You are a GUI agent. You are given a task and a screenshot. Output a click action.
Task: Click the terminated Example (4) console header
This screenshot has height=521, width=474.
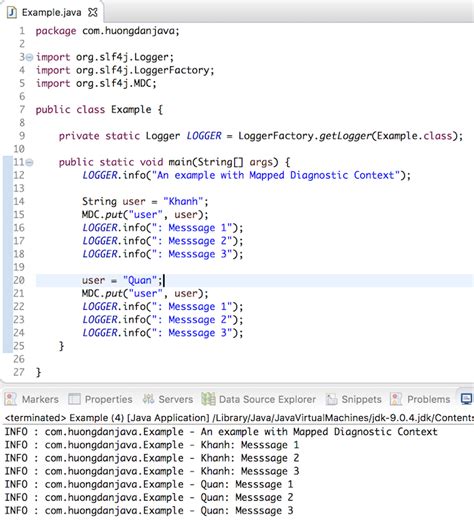click(x=239, y=418)
